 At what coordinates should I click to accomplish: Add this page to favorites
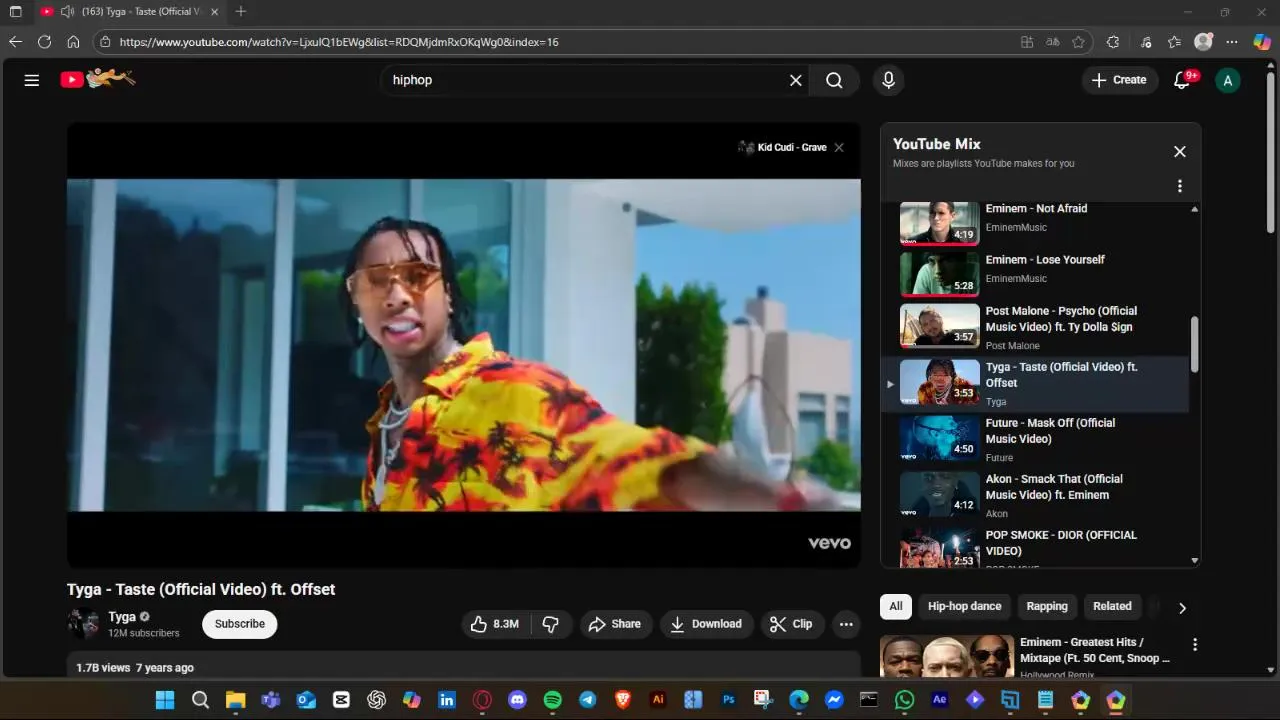pyautogui.click(x=1078, y=42)
